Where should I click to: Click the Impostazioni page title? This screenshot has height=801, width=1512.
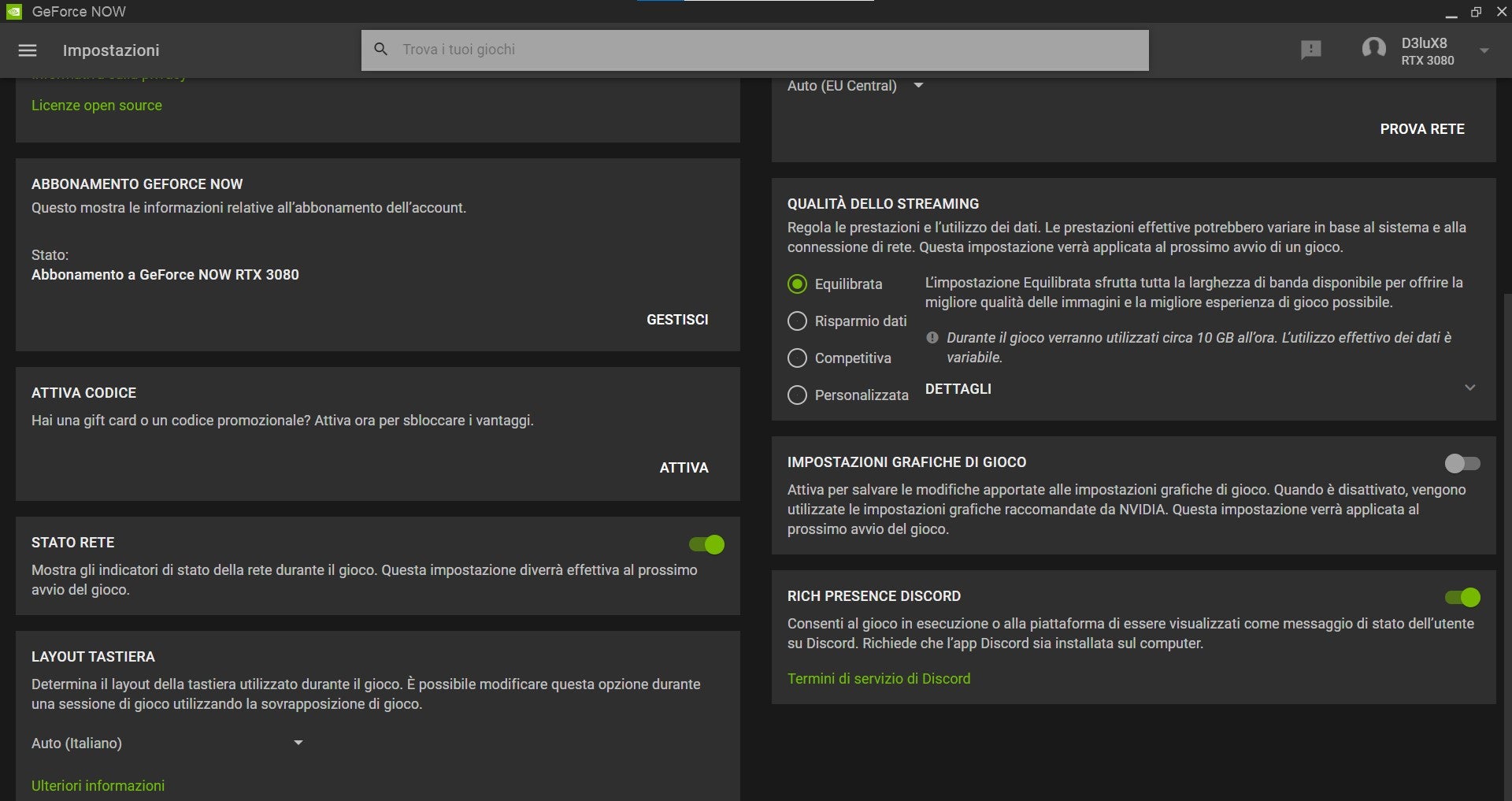click(111, 50)
